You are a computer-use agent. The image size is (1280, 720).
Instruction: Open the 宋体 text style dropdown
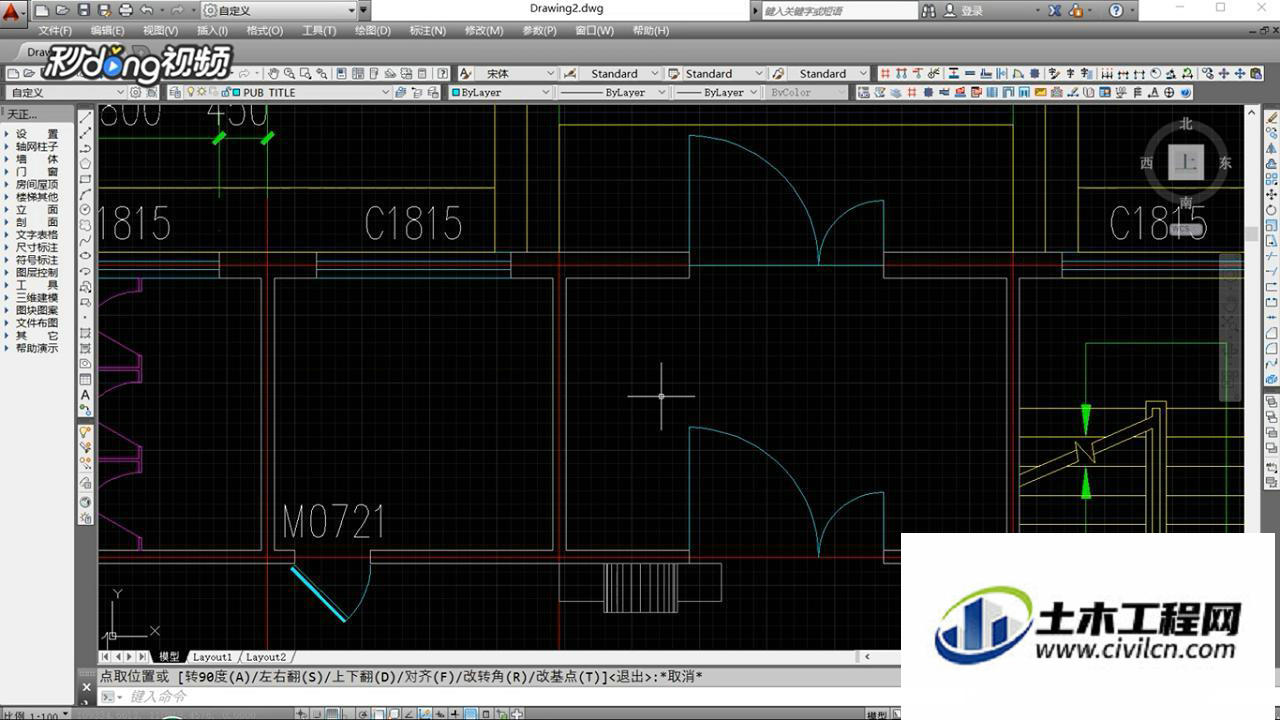pyautogui.click(x=516, y=73)
